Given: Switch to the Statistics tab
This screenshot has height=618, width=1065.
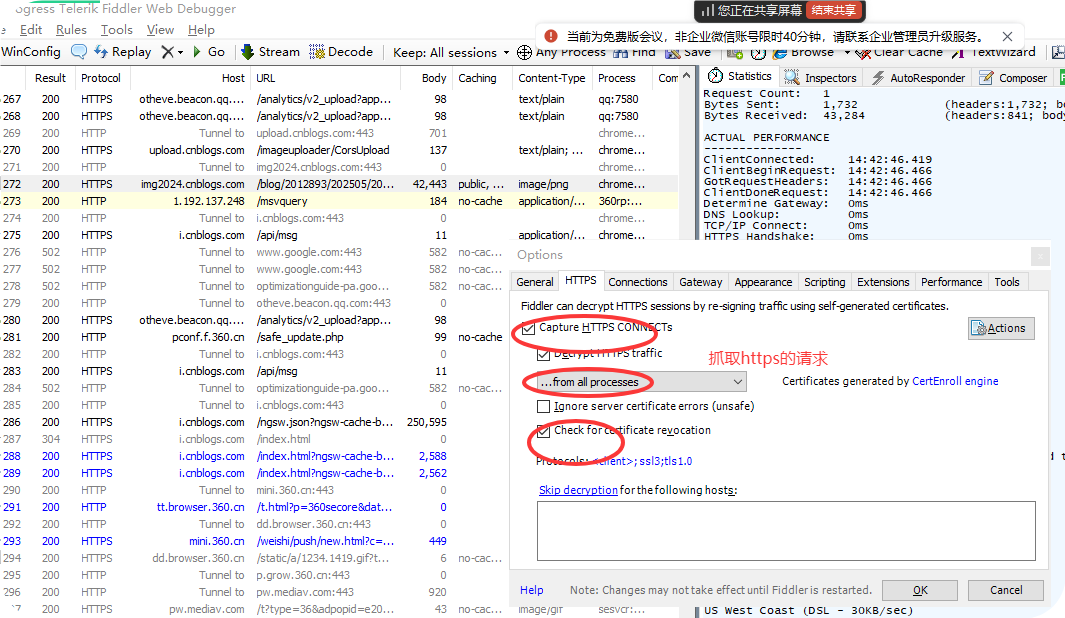Looking at the screenshot, I should click(x=740, y=77).
